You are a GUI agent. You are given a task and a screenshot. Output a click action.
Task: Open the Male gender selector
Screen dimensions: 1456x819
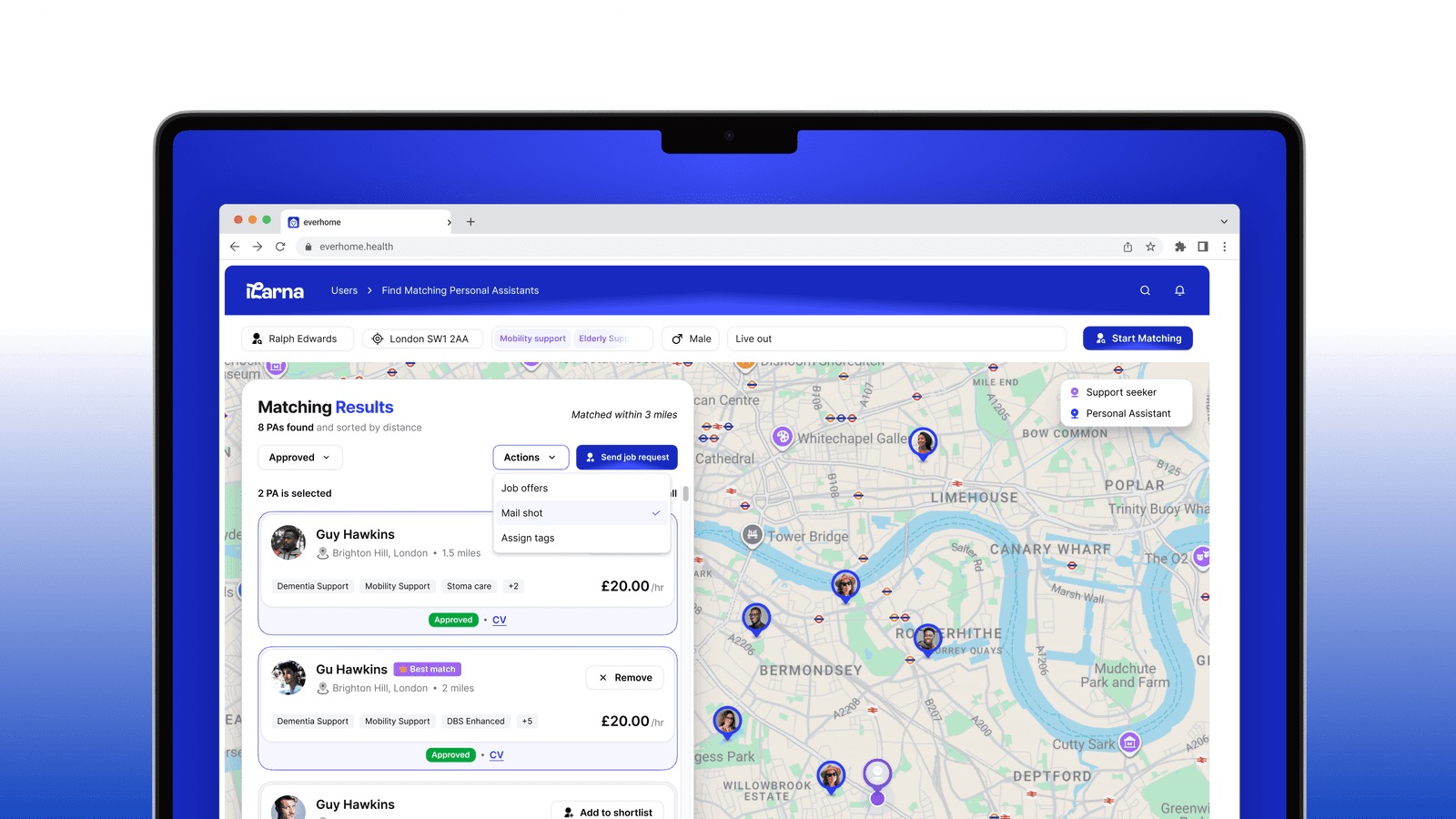coord(691,339)
